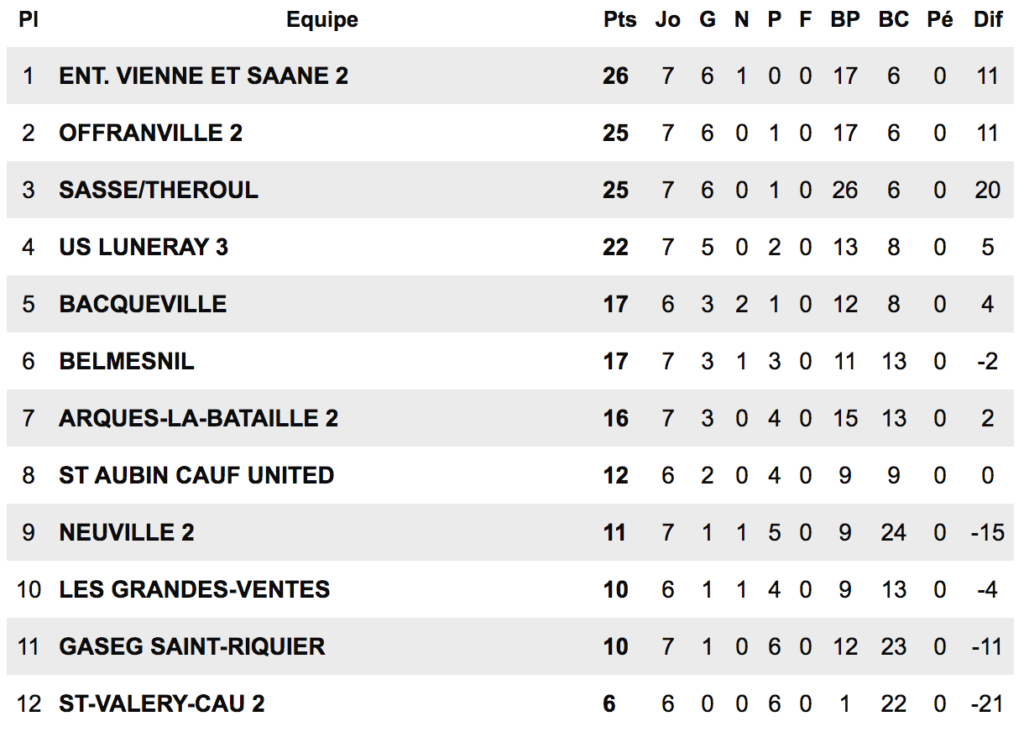The height and width of the screenshot is (732, 1024).
Task: Click LES GRANDES-VENTES team name
Action: (x=194, y=589)
